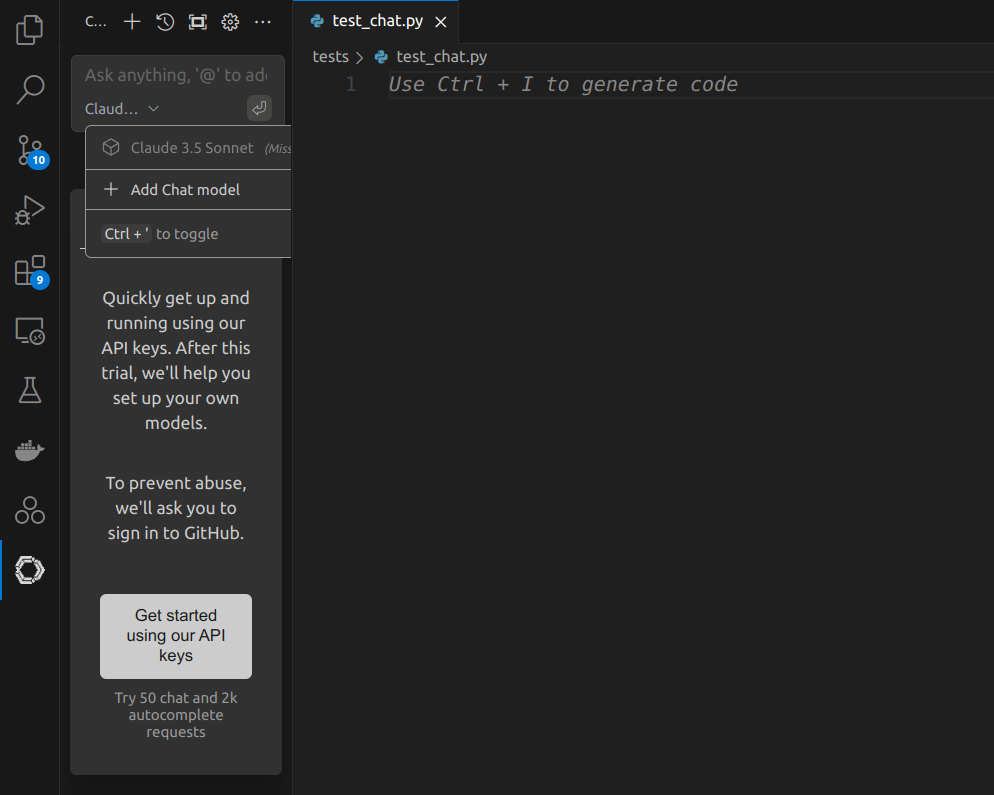Open Continue settings gear icon
The width and height of the screenshot is (994, 795).
click(x=230, y=22)
